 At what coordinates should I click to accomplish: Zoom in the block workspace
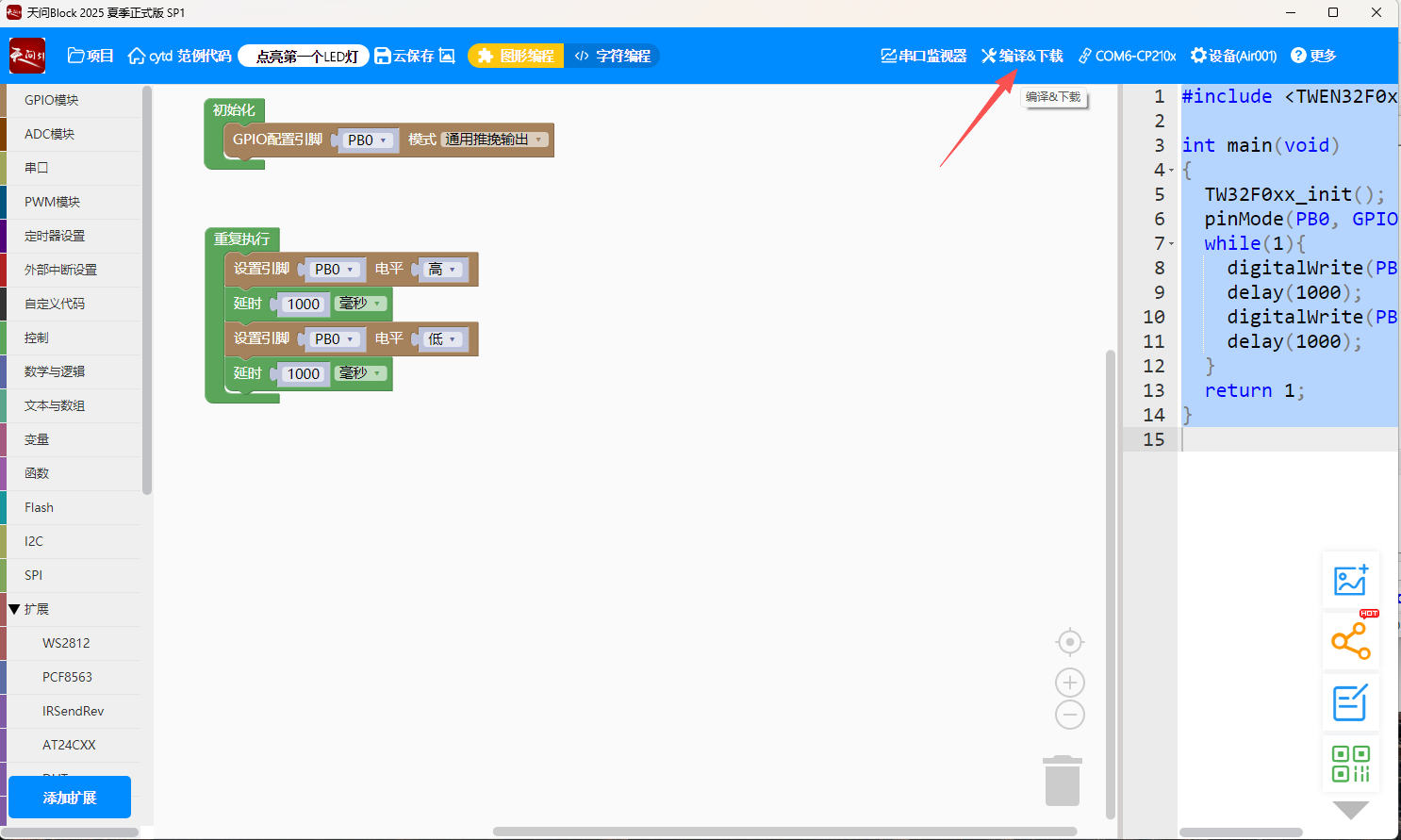coord(1069,683)
